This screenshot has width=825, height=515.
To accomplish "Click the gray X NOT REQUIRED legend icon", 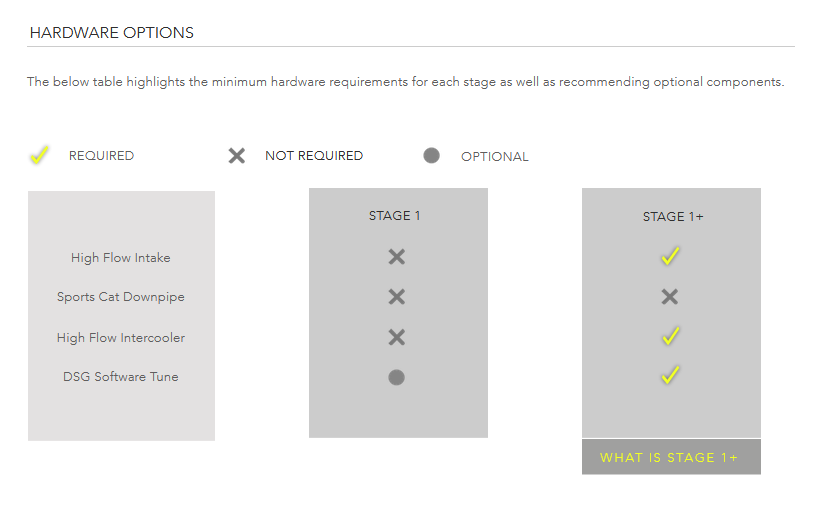I will (237, 156).
